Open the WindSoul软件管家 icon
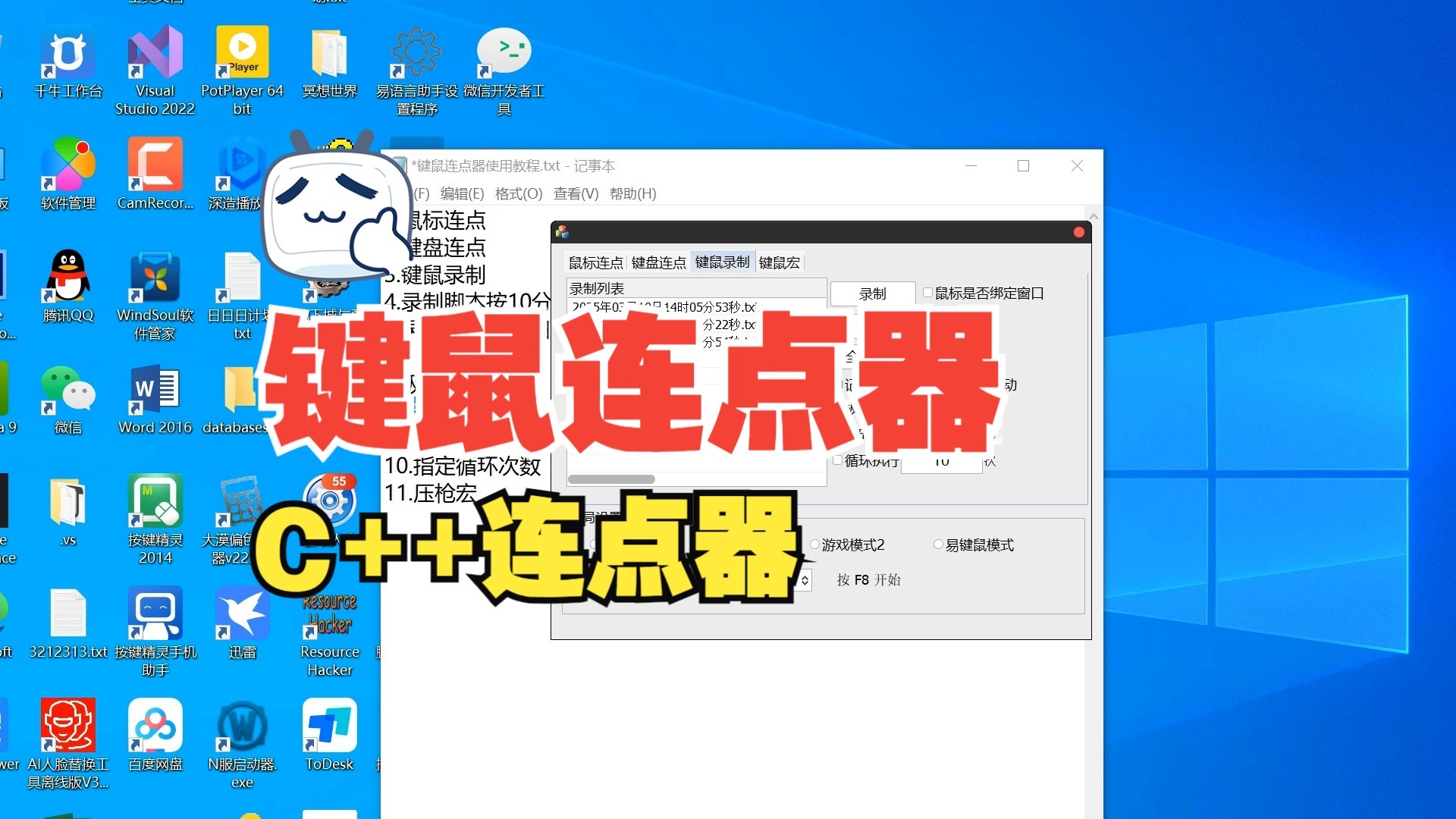 tap(155, 296)
